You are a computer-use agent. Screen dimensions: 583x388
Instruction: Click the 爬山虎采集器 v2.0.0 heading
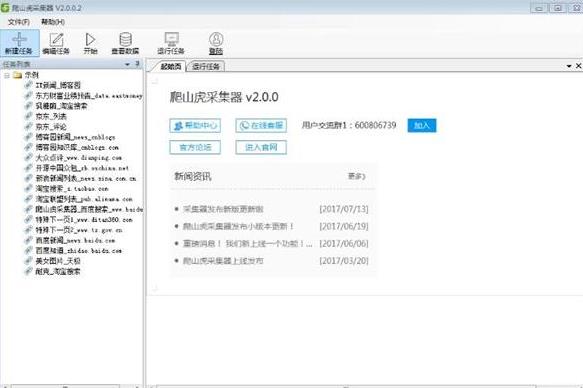(224, 97)
